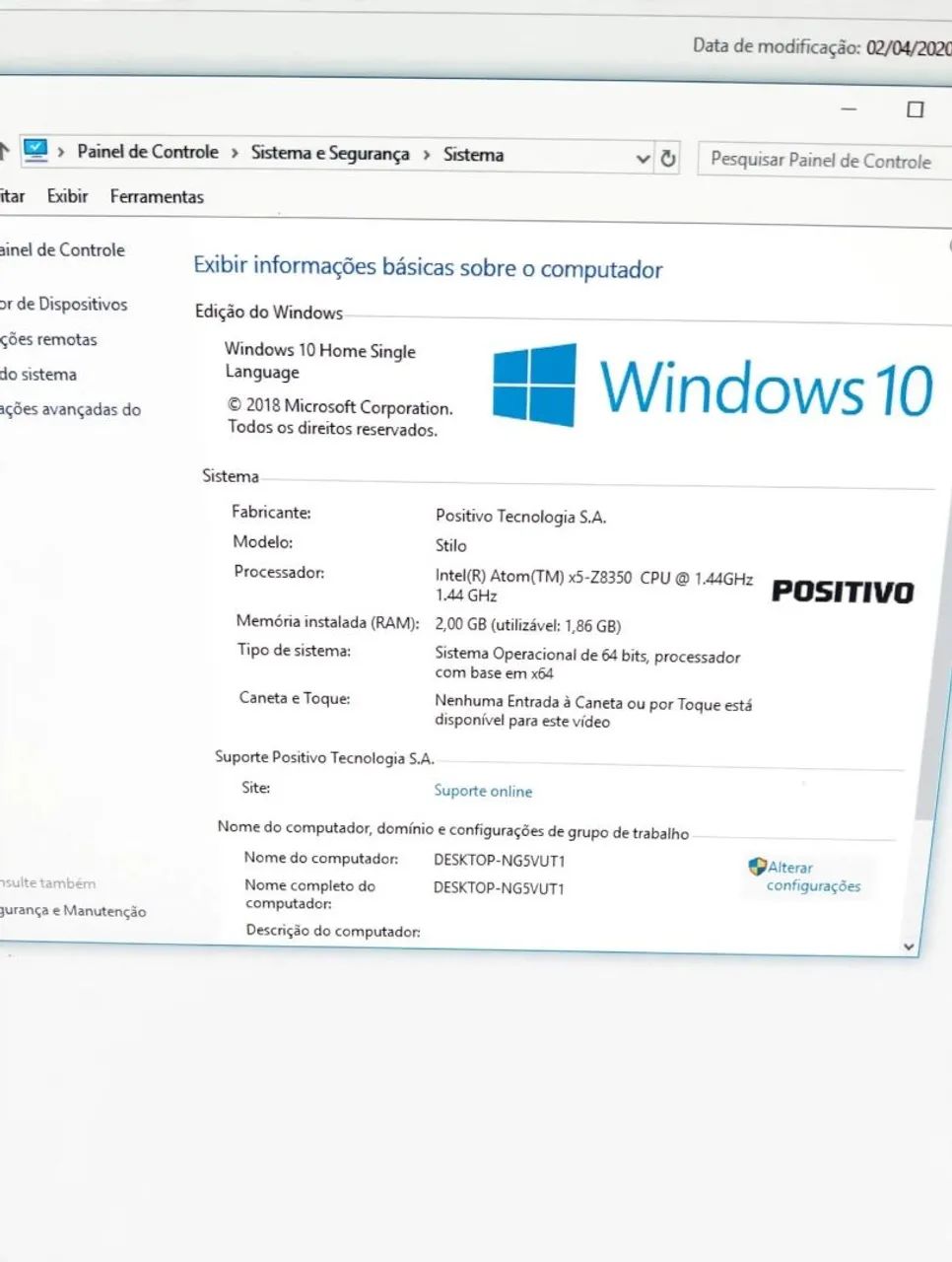Click the Nenhuma Entrada à Caneta text
Screen dimensions: 952x1262
(593, 712)
